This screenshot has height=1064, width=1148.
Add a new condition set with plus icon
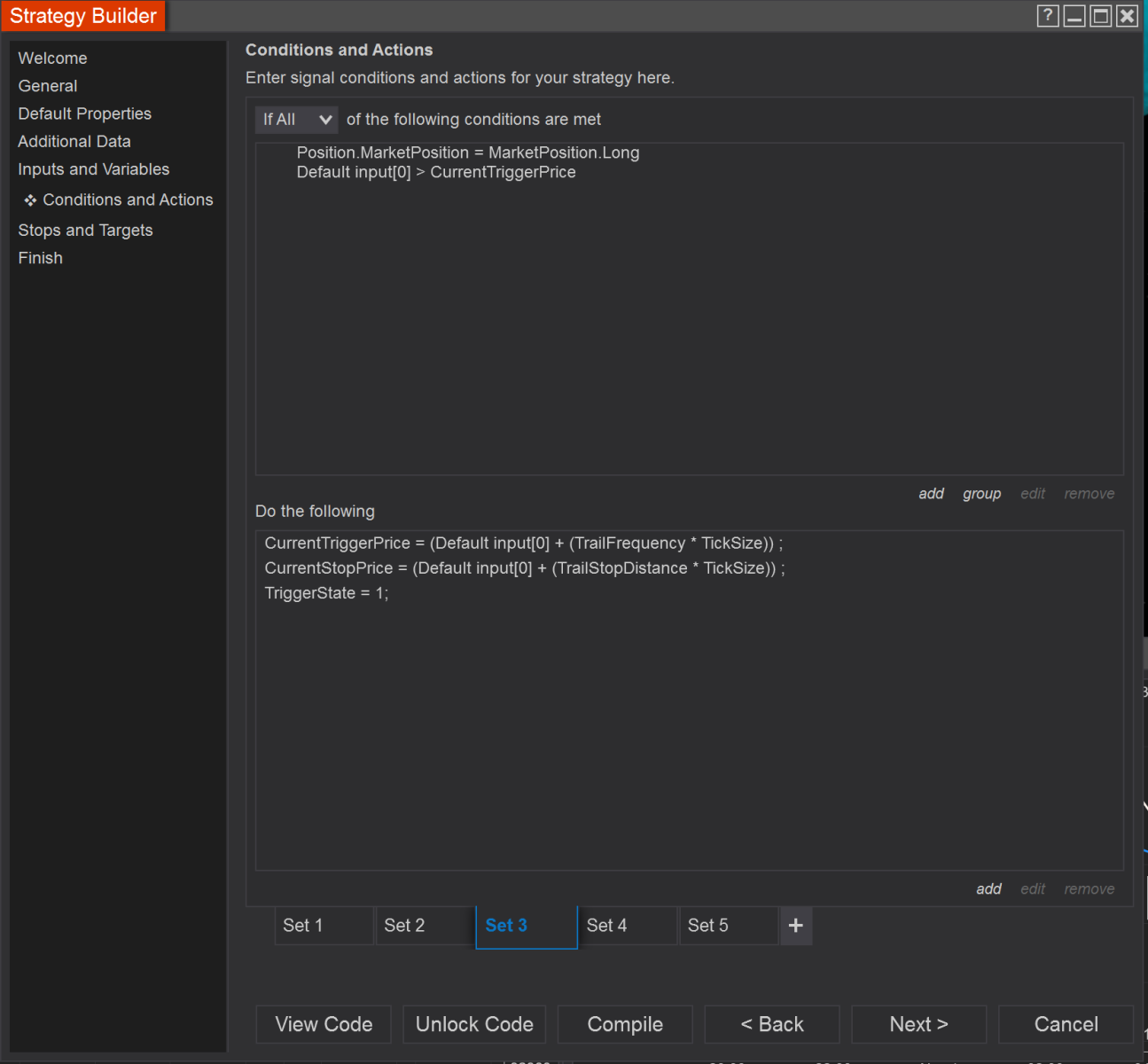795,926
